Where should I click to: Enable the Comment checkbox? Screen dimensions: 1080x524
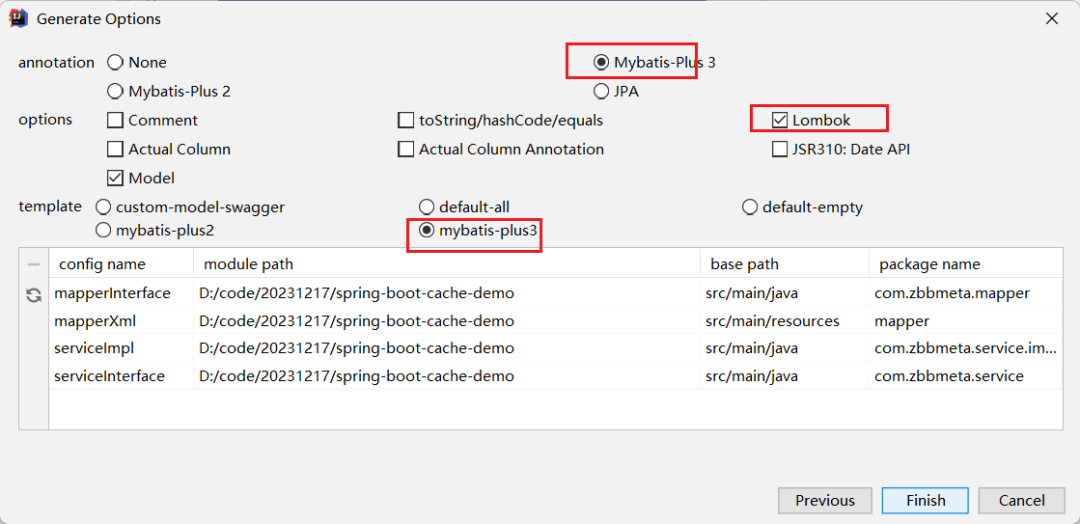point(153,120)
